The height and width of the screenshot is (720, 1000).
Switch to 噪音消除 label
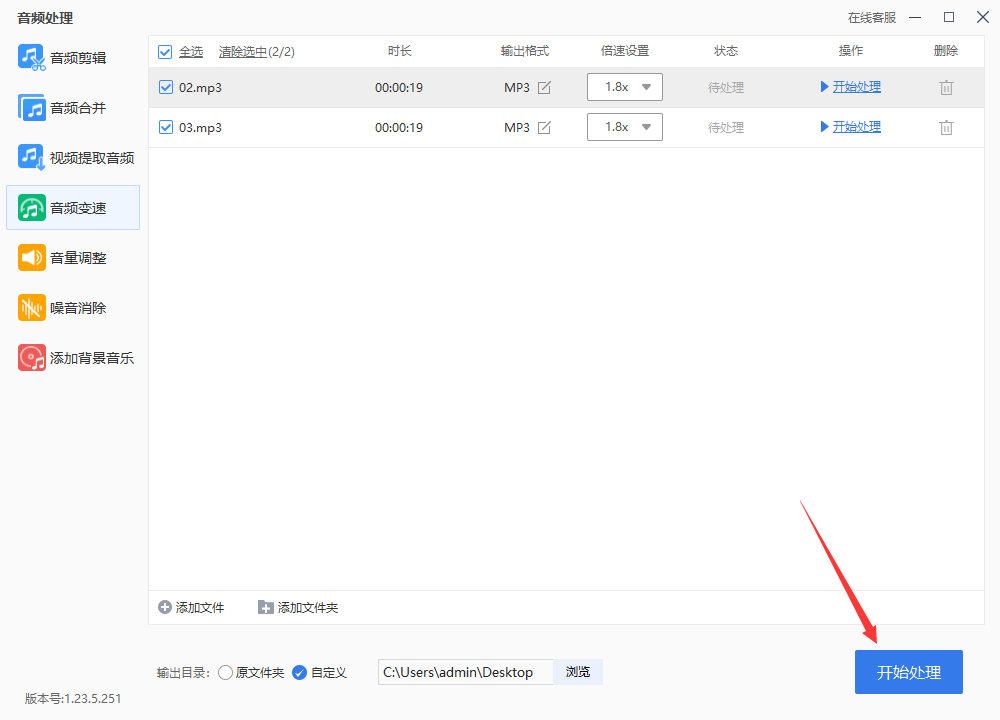point(78,308)
